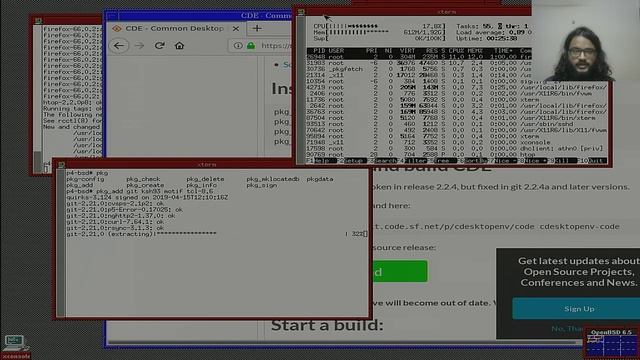Open the window menu icon of the firefox-66 log xterm
Viewport: 640px width, 360px height.
(38, 20)
